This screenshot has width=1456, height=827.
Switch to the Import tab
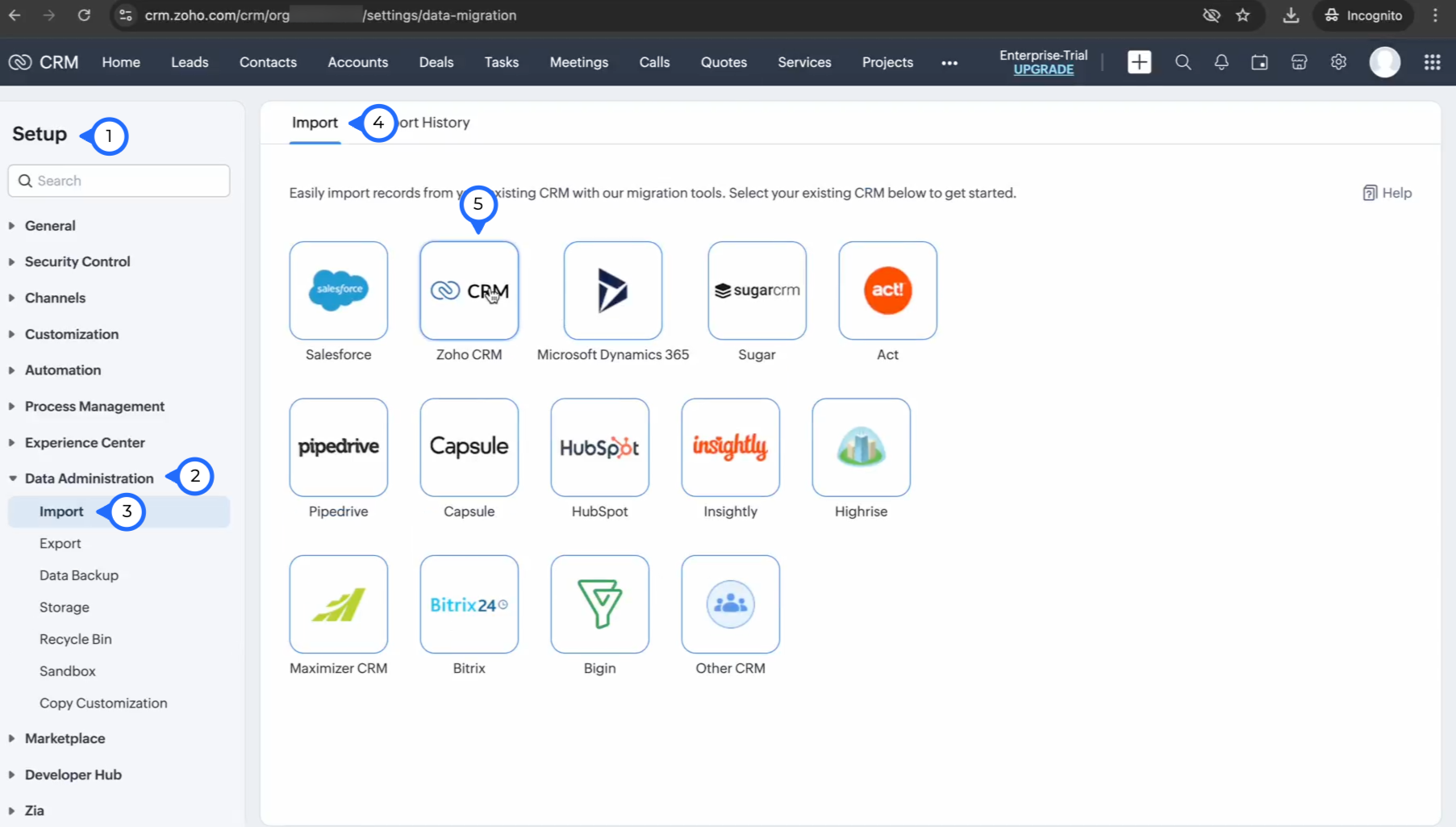click(315, 123)
